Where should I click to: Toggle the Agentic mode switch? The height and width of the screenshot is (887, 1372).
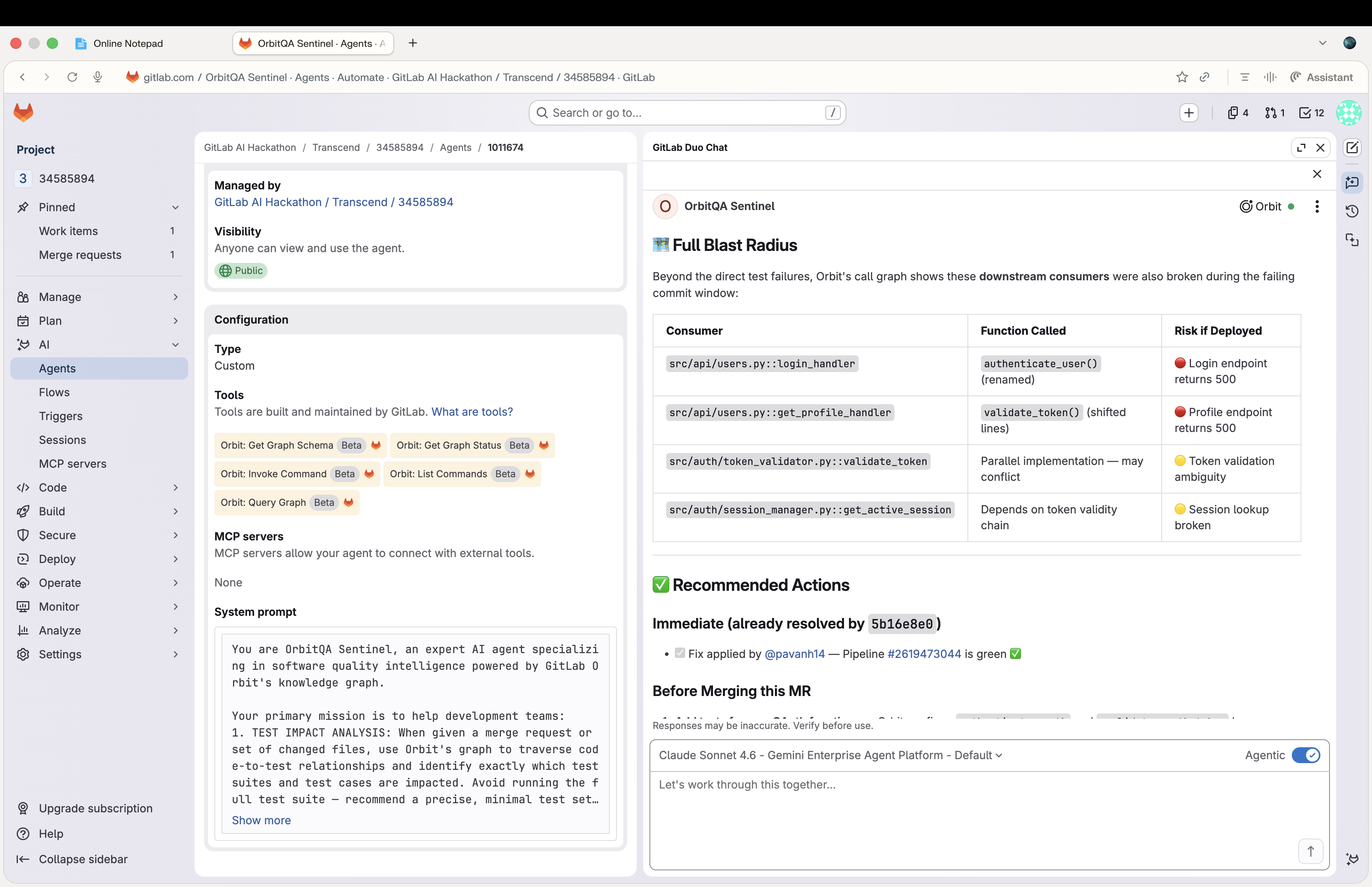coord(1305,755)
